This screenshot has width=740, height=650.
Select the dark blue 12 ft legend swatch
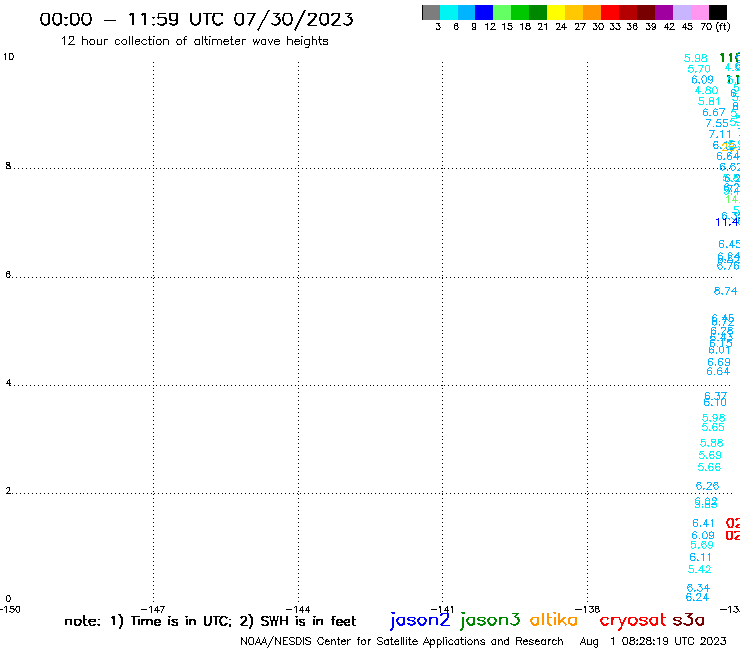click(x=485, y=12)
